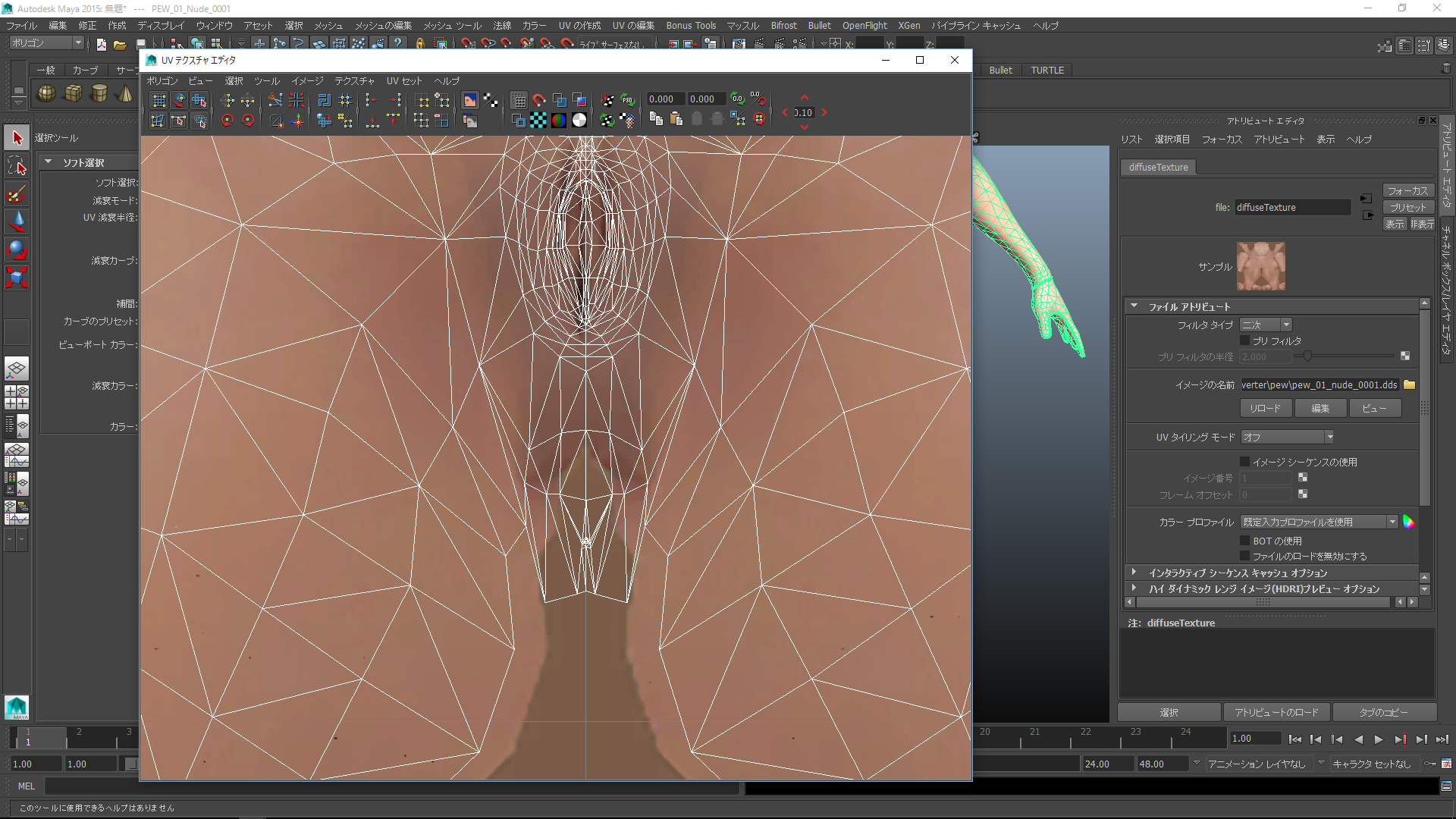Activate the Paint Selection tool in toolbox
This screenshot has width=1456, height=819.
click(17, 194)
